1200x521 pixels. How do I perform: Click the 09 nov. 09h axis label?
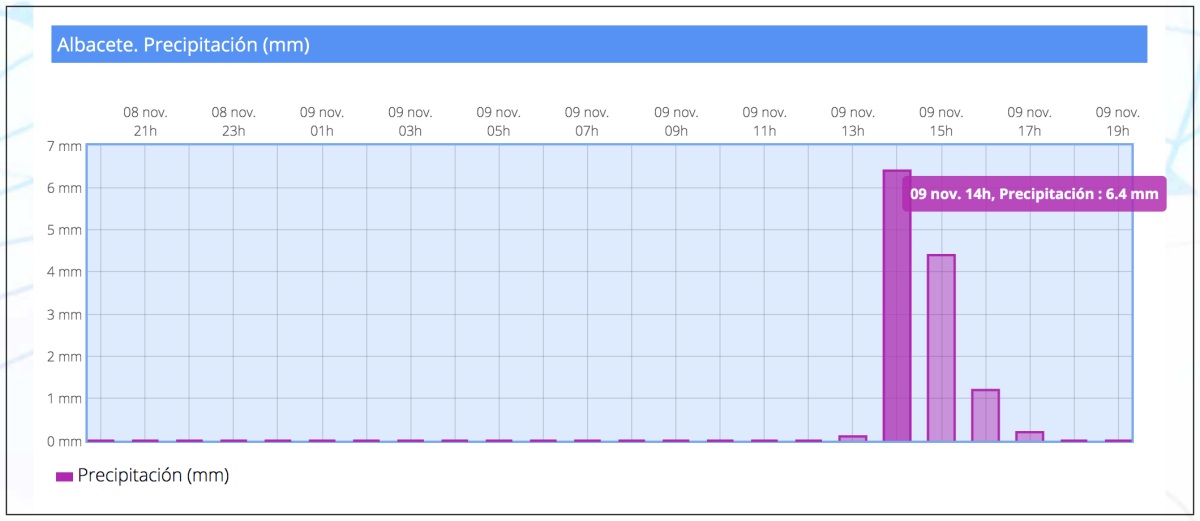coord(676,122)
